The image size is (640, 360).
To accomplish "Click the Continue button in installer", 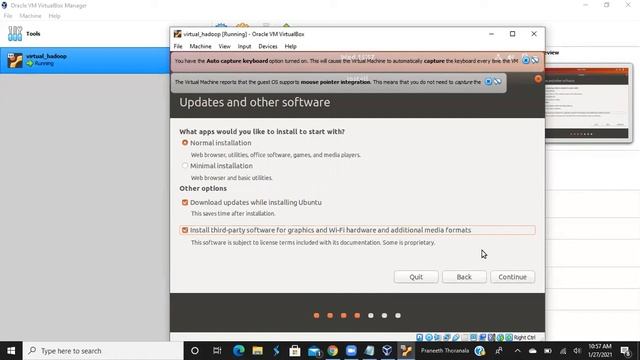I will tap(513, 277).
